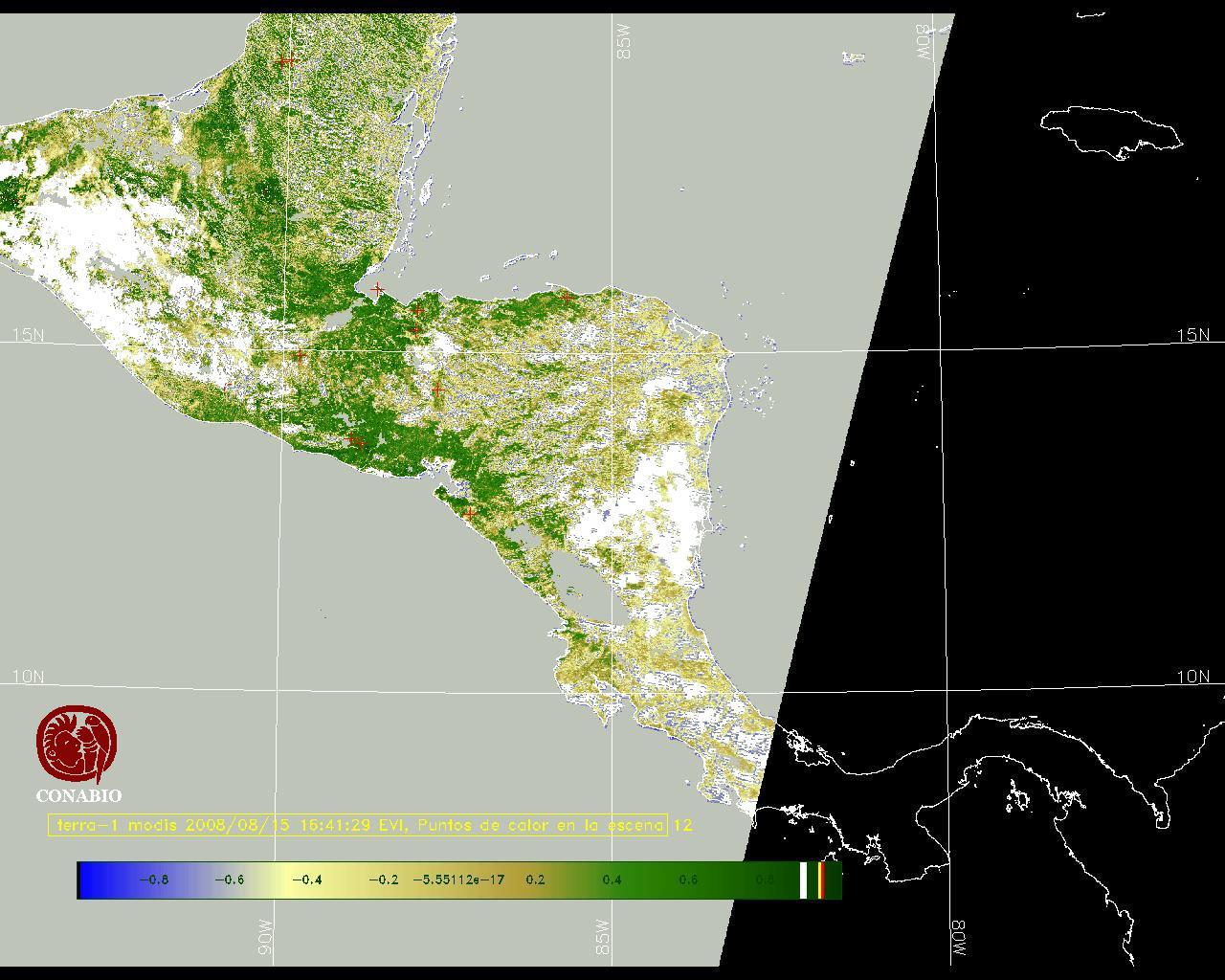The height and width of the screenshot is (980, 1225).
Task: Click the 15N latitude label on left edge
Action: point(28,335)
